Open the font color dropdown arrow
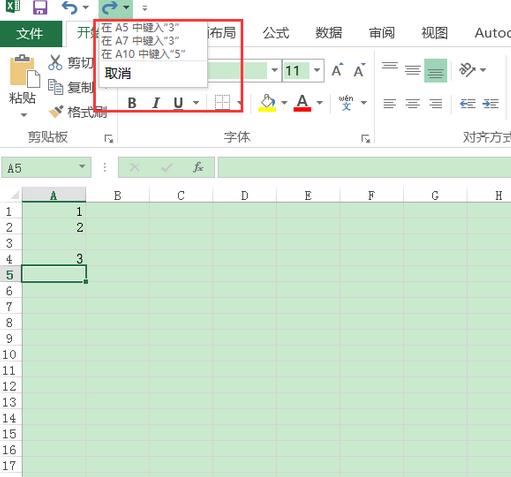 point(320,102)
